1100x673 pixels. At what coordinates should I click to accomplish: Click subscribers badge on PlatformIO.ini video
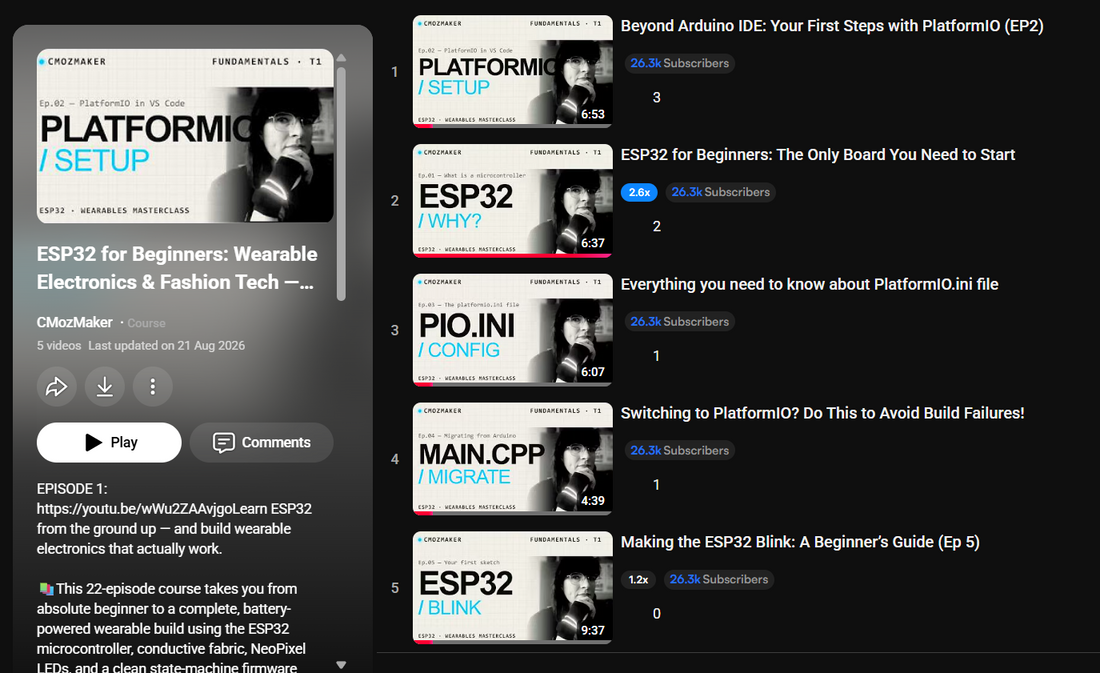[679, 321]
